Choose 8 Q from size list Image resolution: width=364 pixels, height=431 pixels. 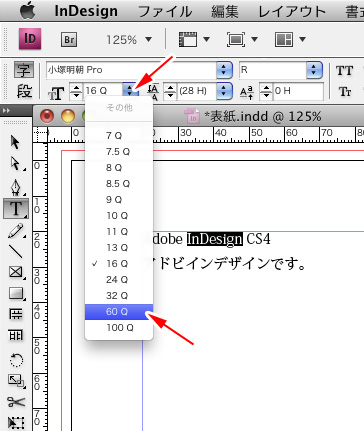coord(119,168)
